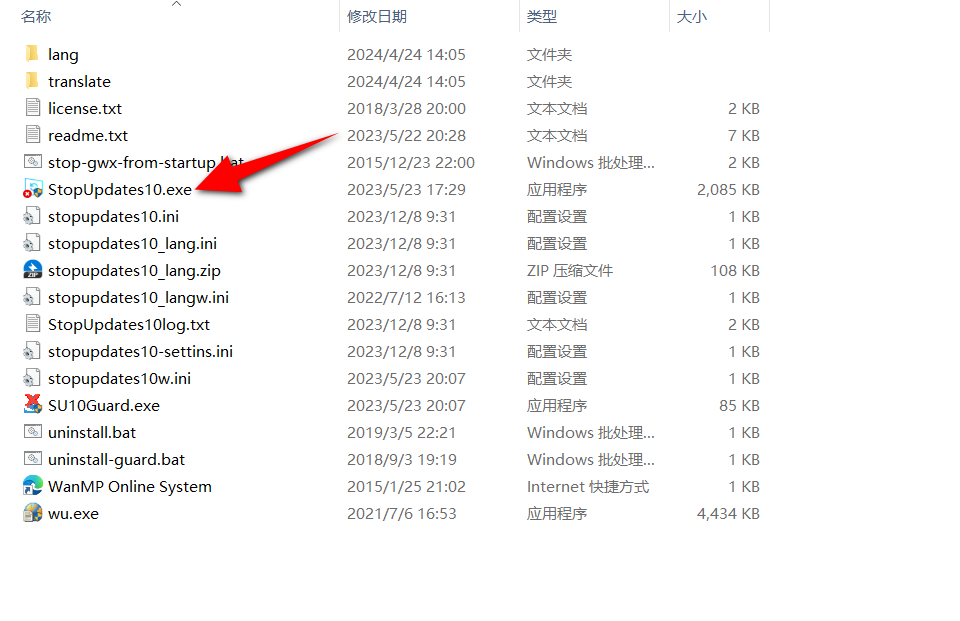Click the 4,434 KB size value
The image size is (960, 621).
[x=728, y=513]
